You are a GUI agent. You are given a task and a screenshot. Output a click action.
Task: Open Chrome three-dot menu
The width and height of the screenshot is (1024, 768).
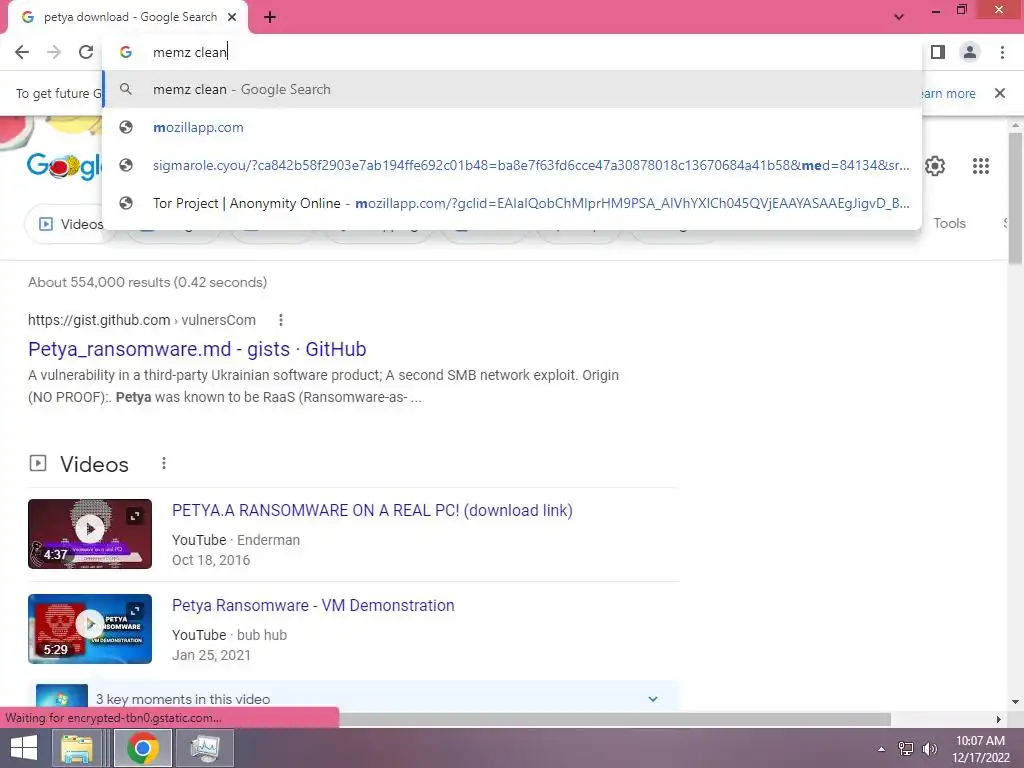[1002, 52]
